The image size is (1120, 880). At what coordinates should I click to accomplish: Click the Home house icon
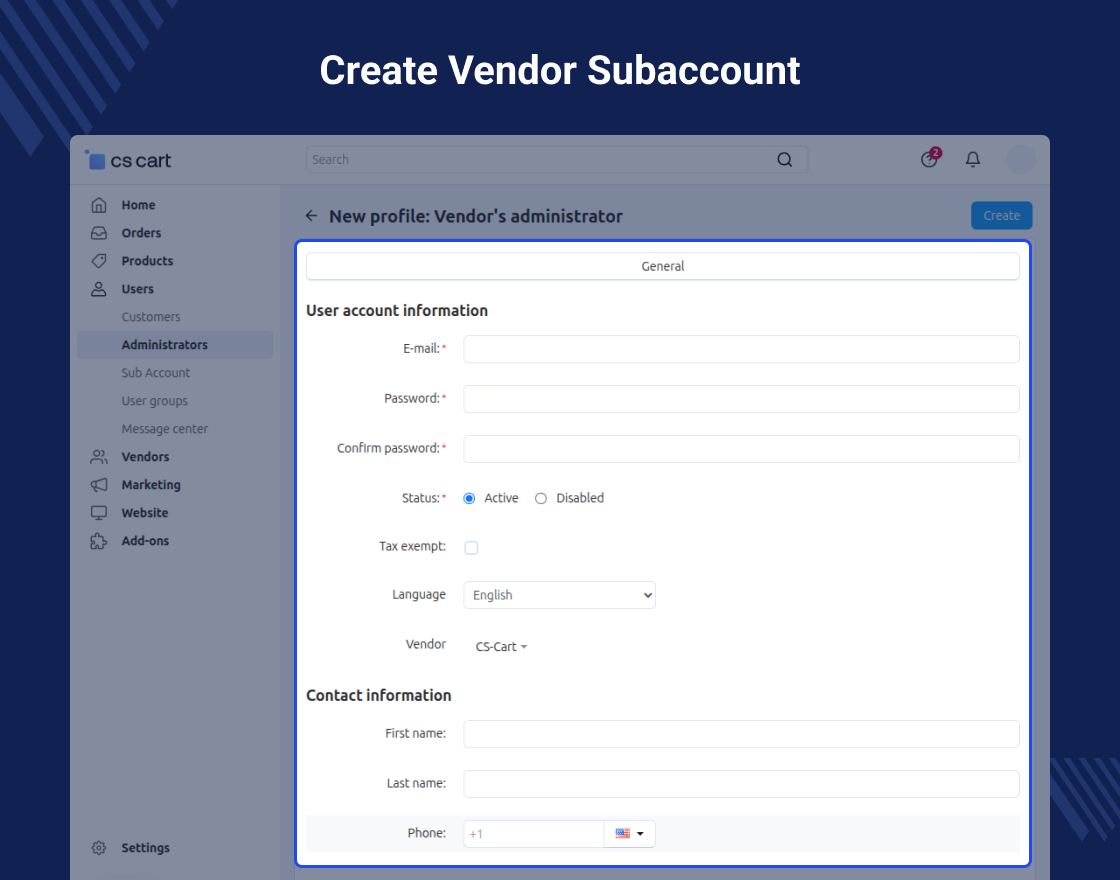pyautogui.click(x=99, y=205)
